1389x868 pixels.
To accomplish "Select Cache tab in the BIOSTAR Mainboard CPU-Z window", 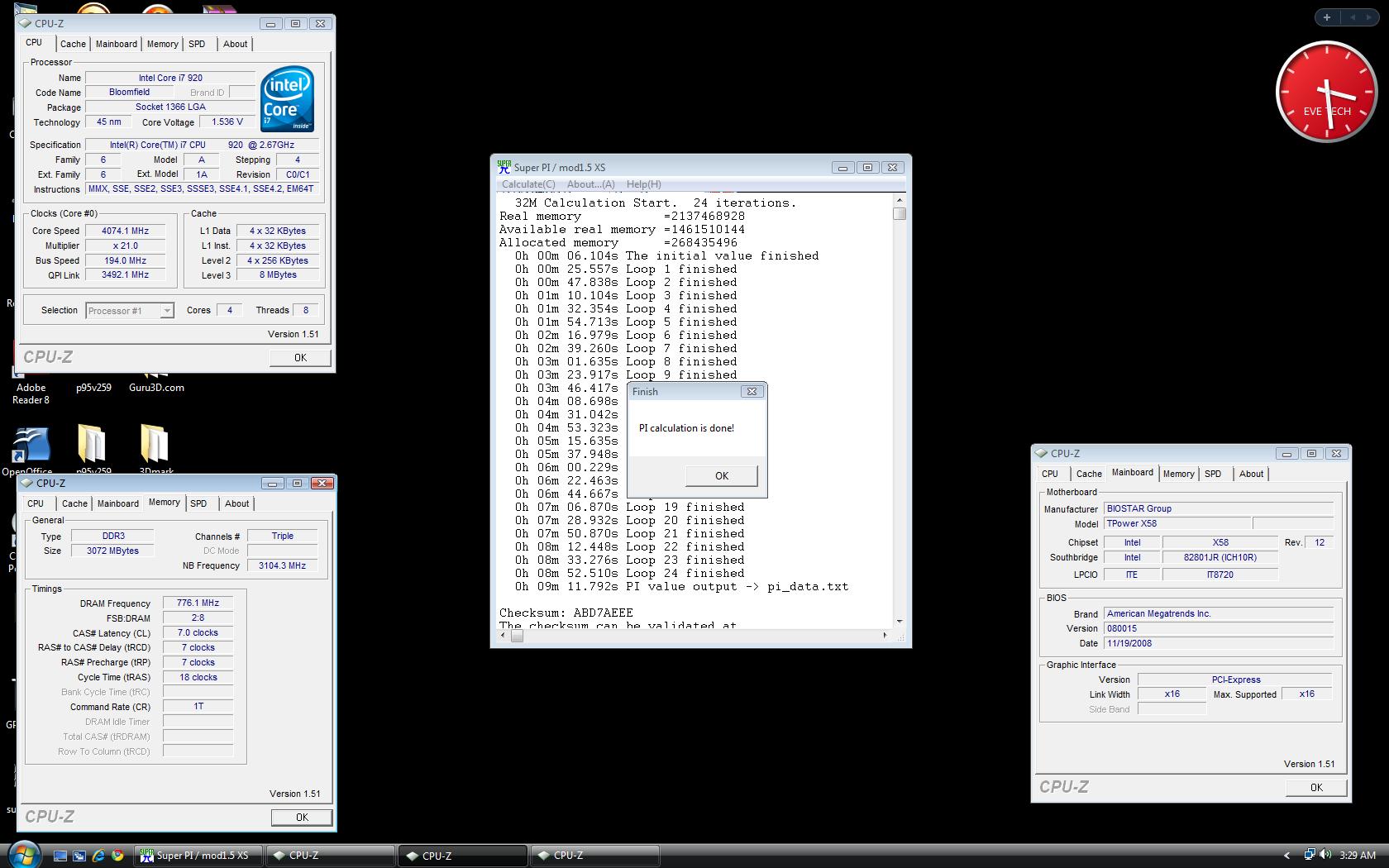I will [x=1089, y=474].
